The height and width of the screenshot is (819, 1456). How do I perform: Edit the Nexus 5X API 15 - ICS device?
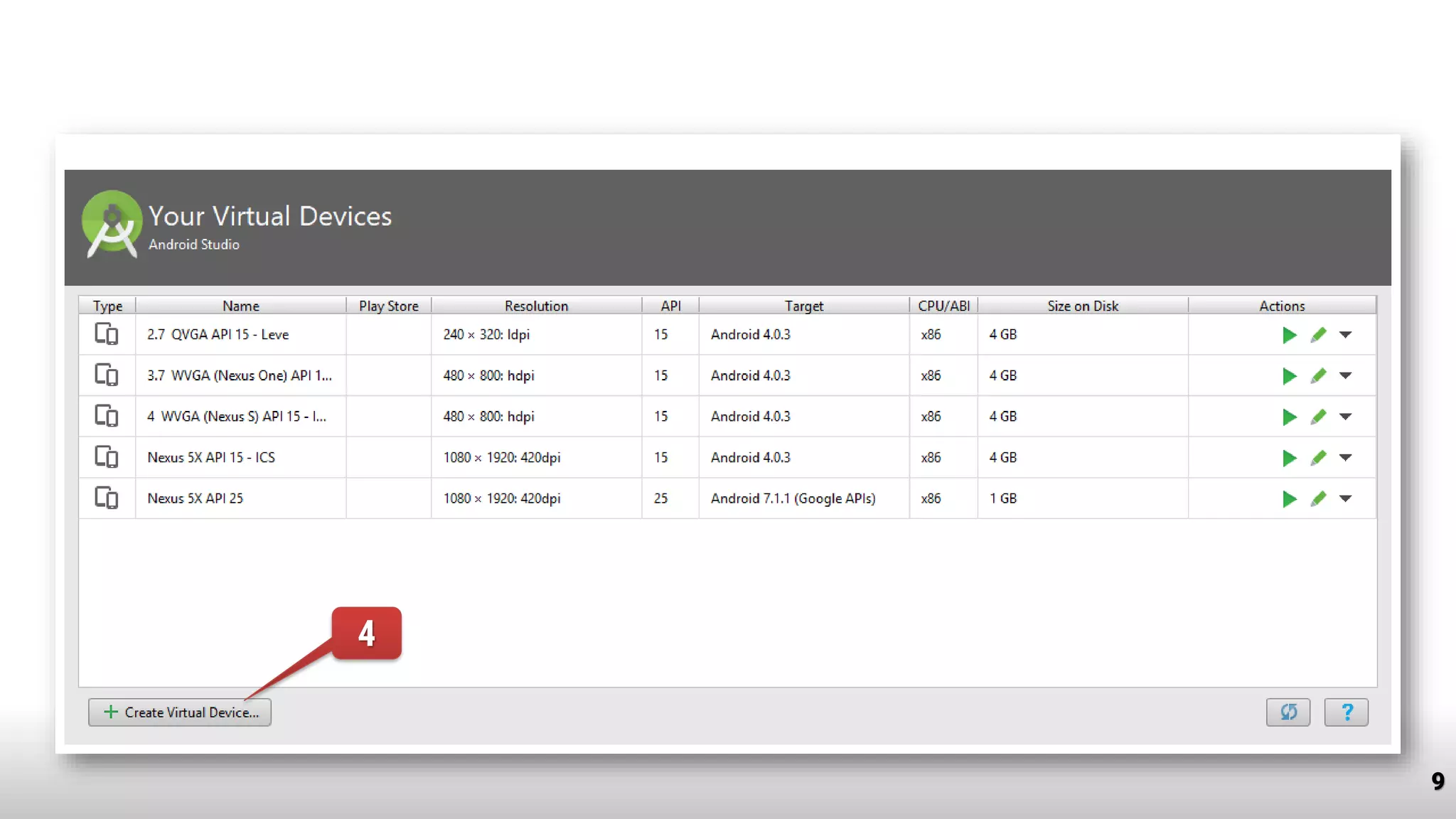click(1318, 458)
